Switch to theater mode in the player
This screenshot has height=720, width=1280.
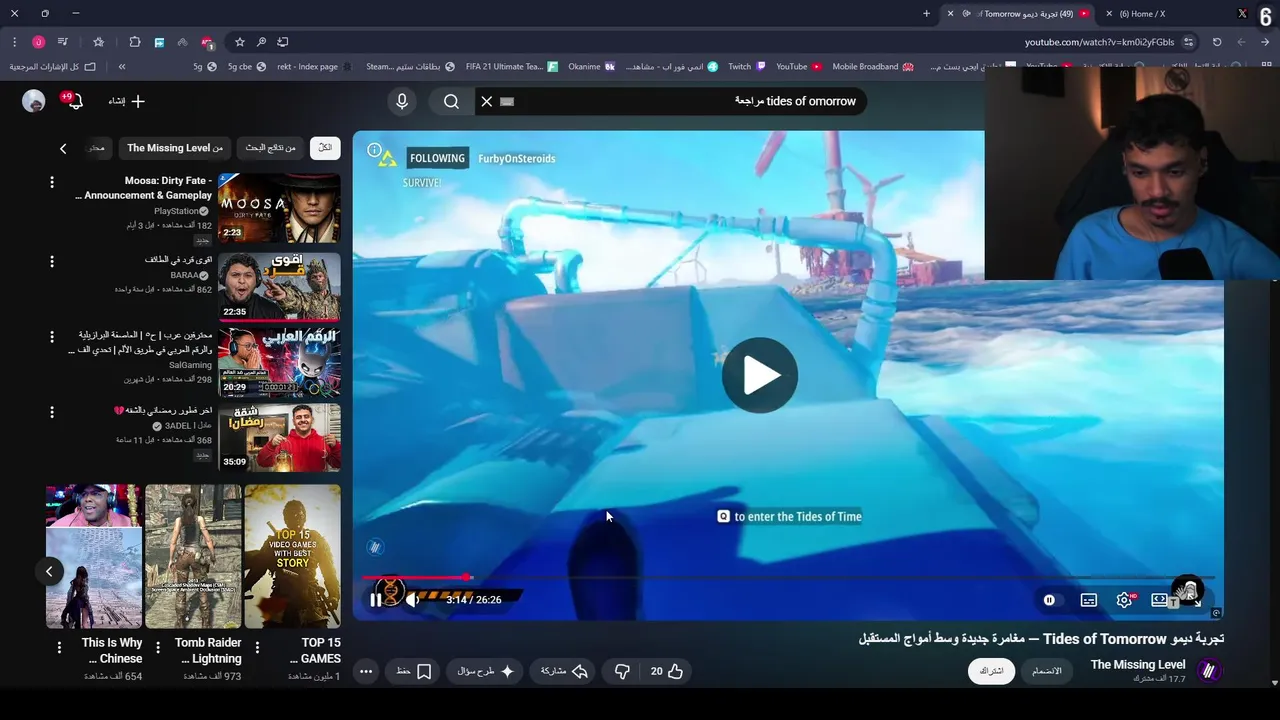tap(1160, 600)
